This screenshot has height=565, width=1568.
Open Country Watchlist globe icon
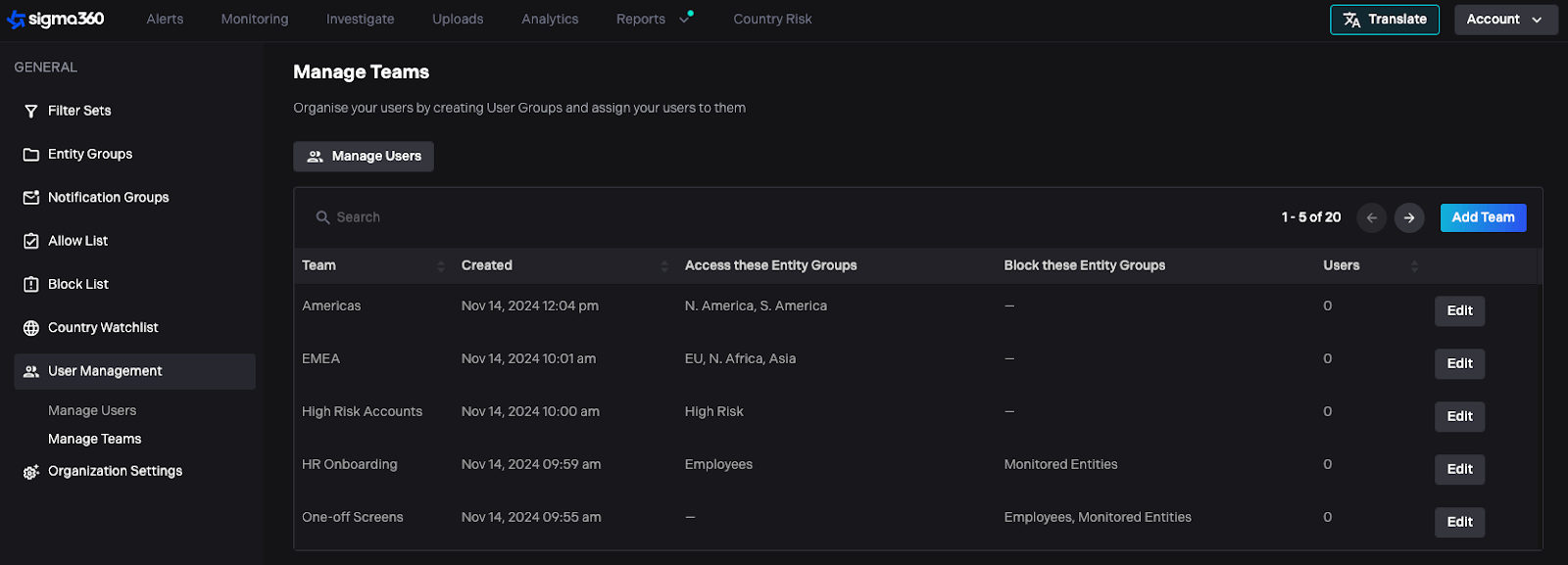[x=31, y=328]
